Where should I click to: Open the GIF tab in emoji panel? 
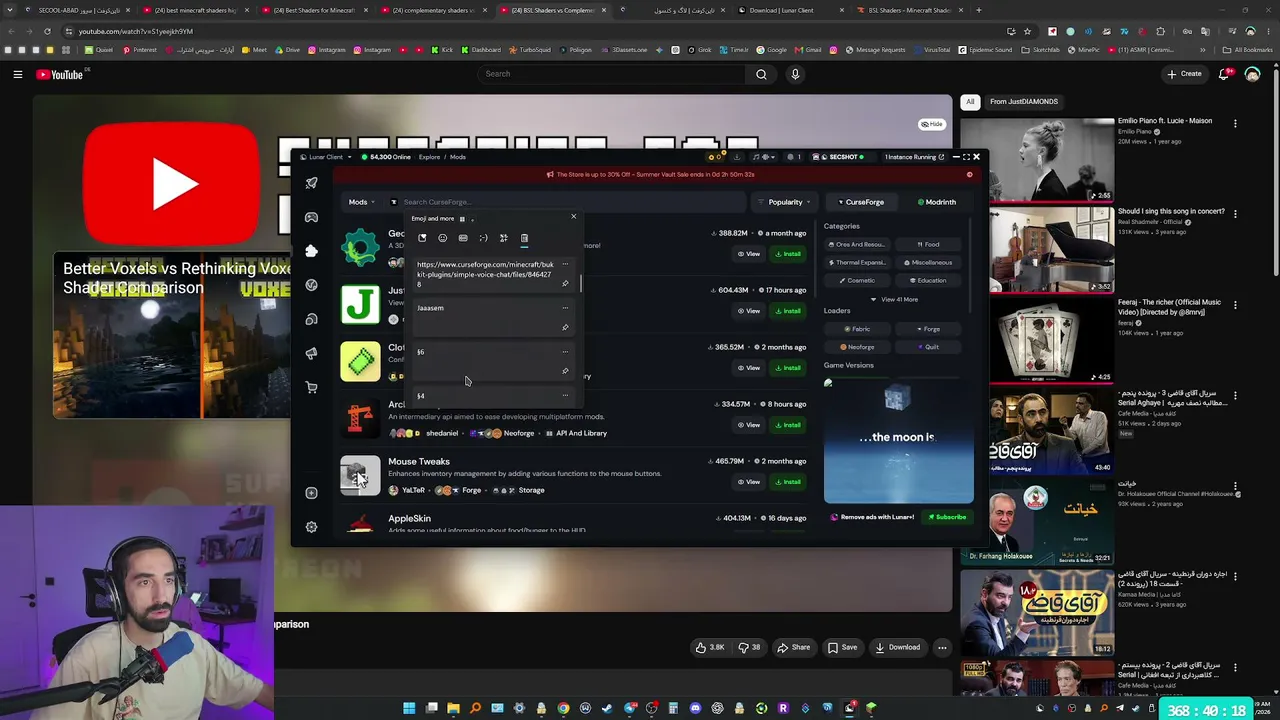(x=463, y=238)
